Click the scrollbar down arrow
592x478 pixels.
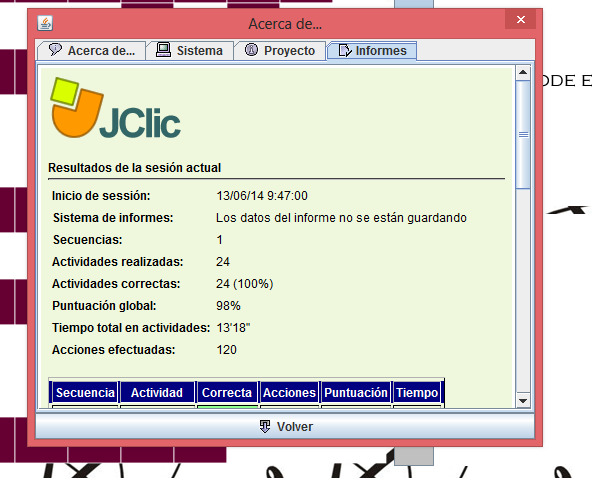tap(523, 401)
